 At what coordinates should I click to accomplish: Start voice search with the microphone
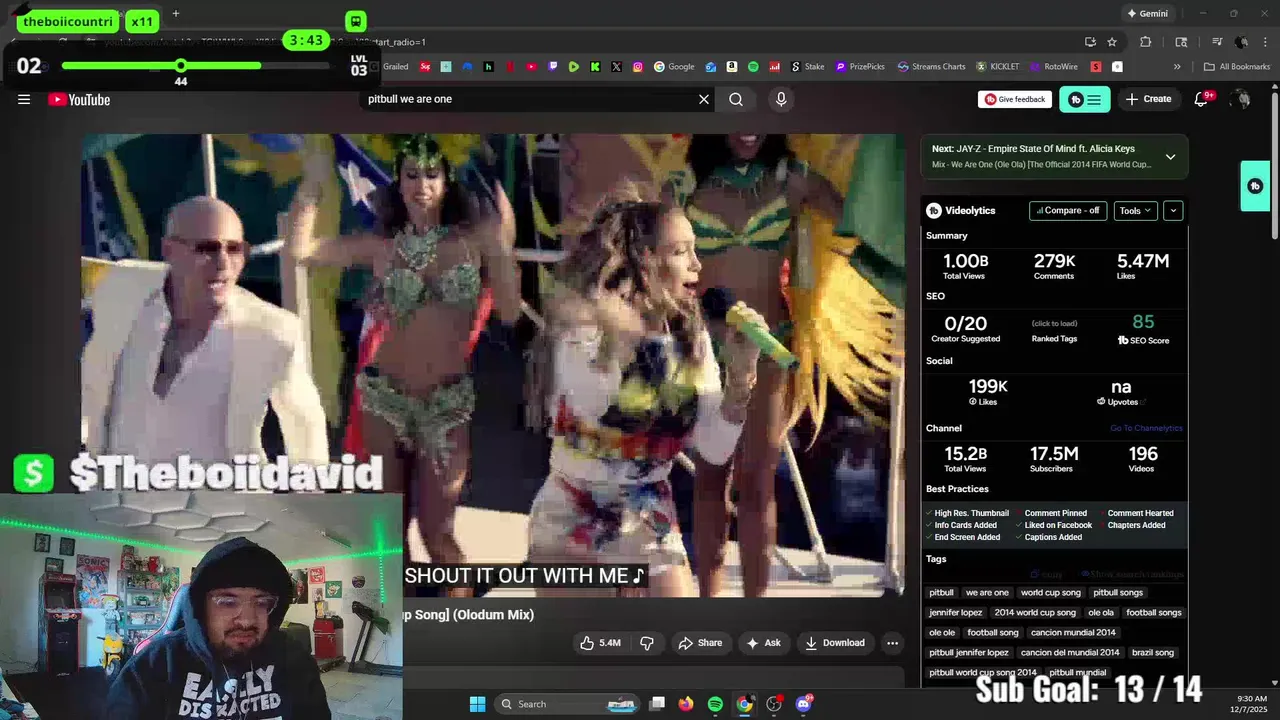tap(781, 99)
